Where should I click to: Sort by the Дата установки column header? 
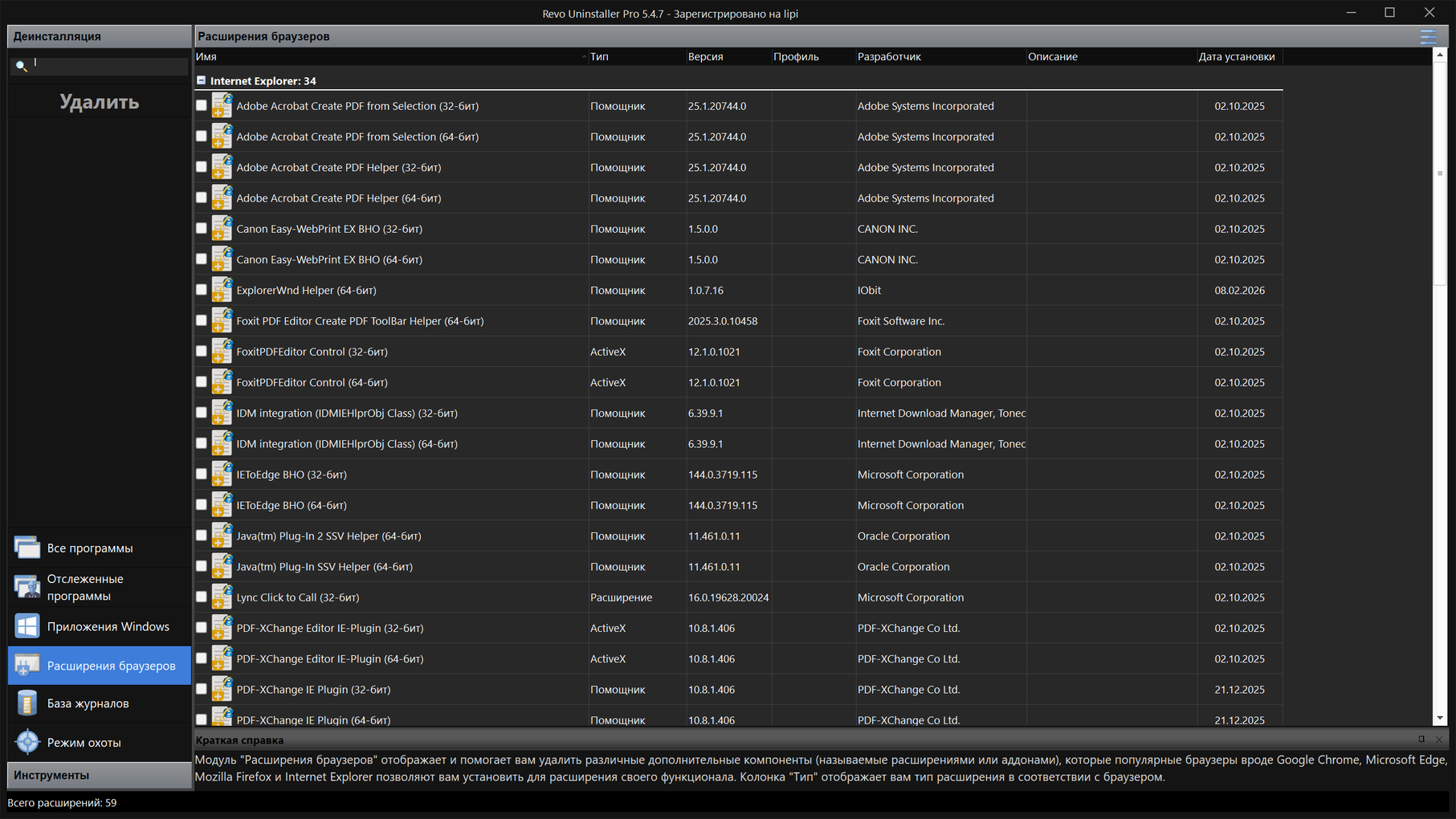tap(1239, 56)
